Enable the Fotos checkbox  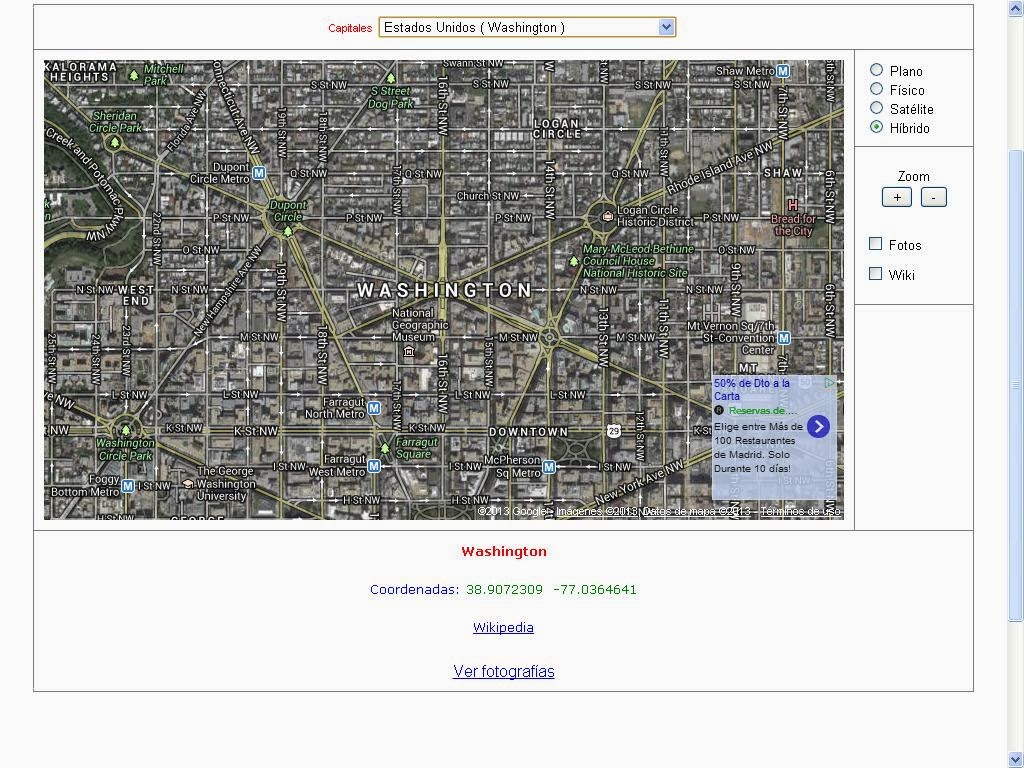[876, 244]
